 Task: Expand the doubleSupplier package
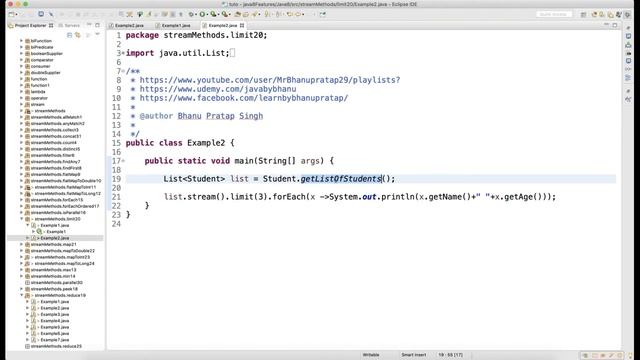pyautogui.click(x=21, y=73)
